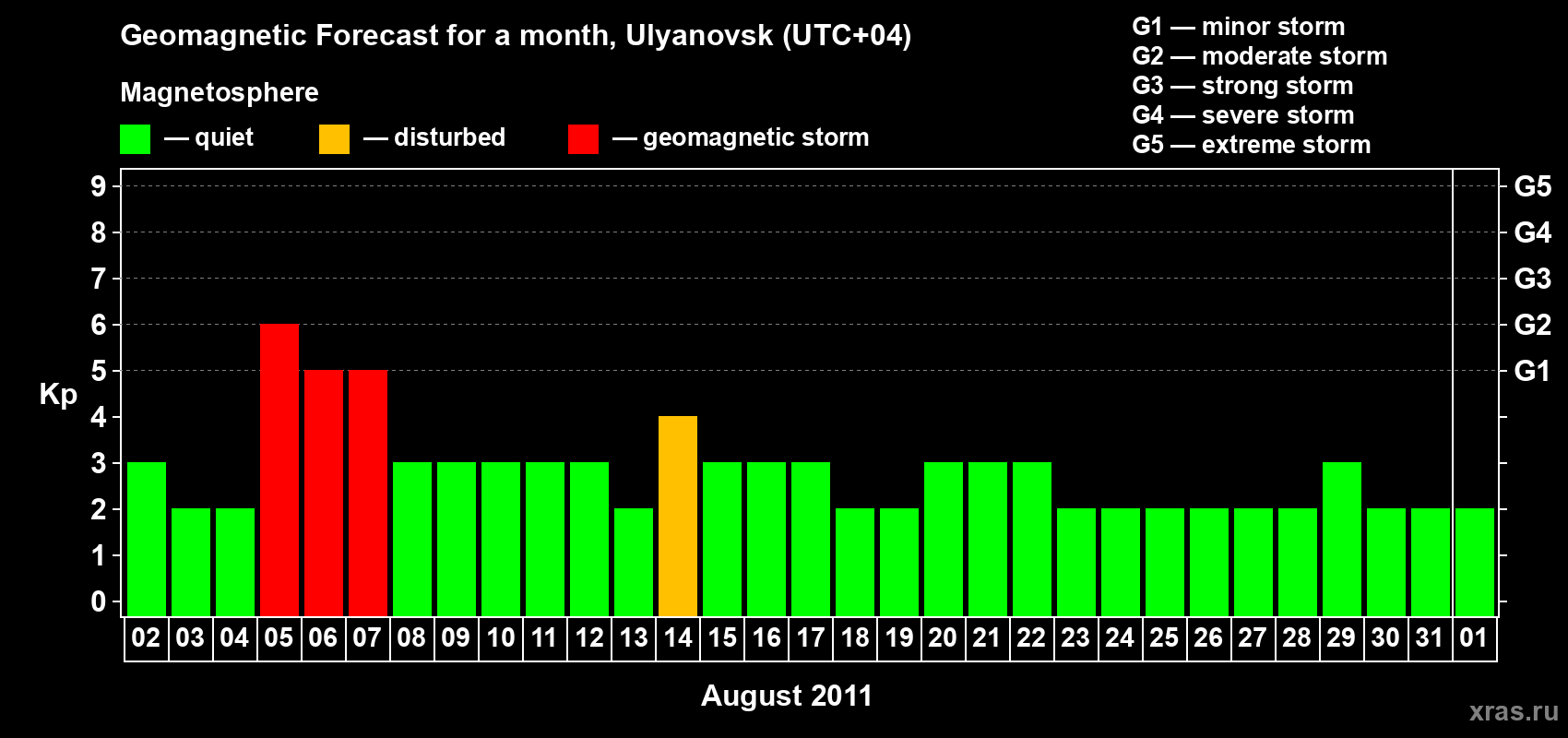Select the red bar for August 07

click(368, 493)
